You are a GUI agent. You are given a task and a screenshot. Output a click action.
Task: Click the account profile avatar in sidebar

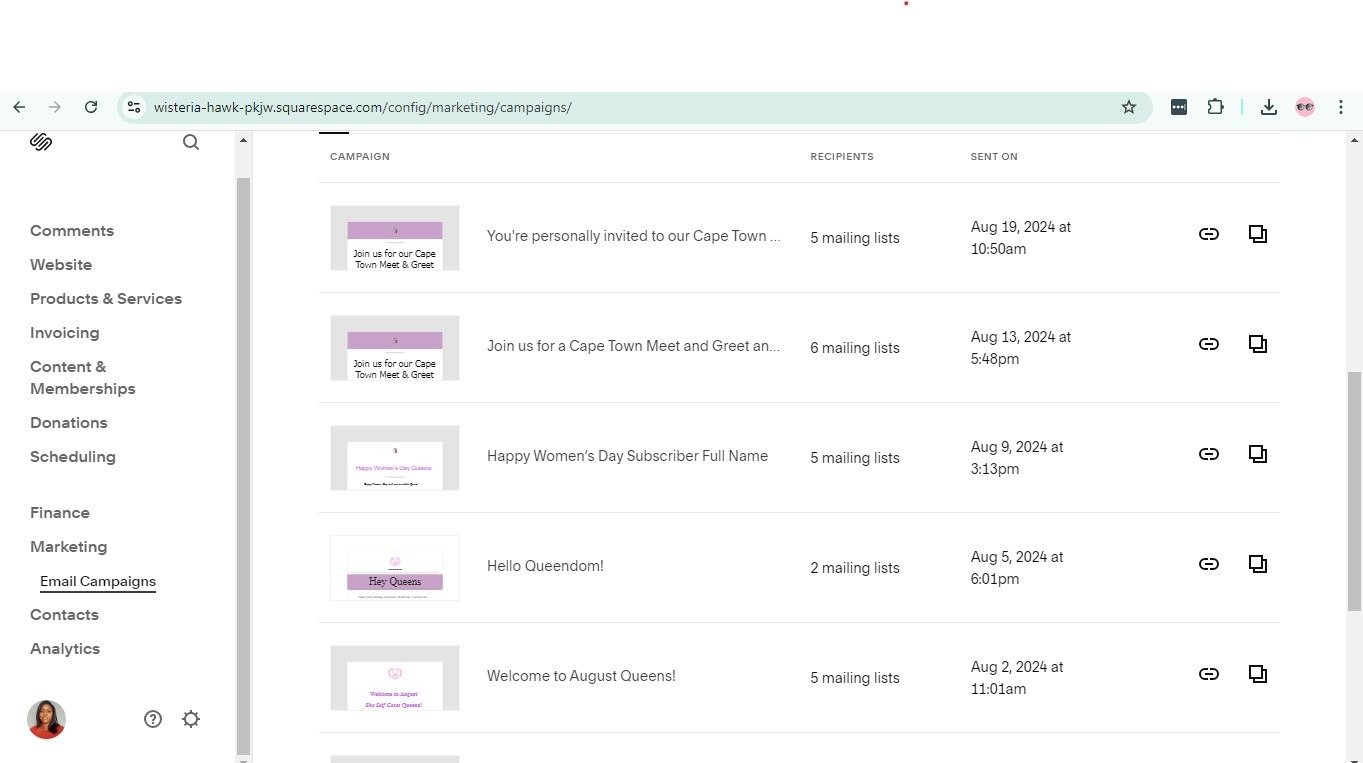pyautogui.click(x=46, y=719)
